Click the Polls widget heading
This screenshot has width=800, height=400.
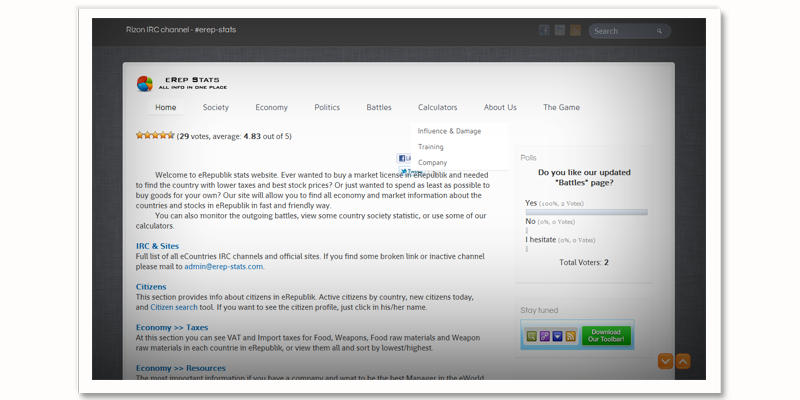click(x=529, y=158)
